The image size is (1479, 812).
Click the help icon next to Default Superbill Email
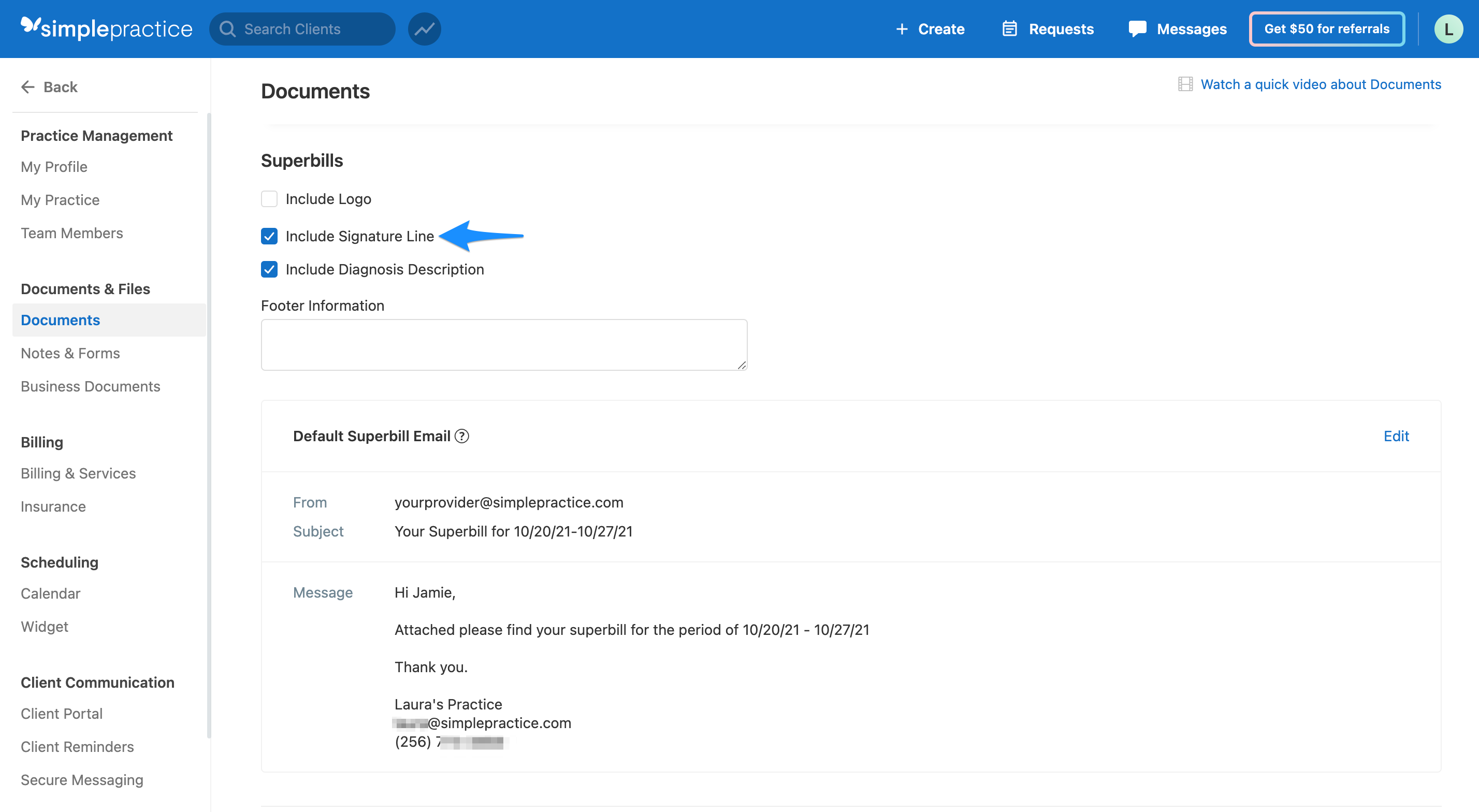[x=462, y=436]
